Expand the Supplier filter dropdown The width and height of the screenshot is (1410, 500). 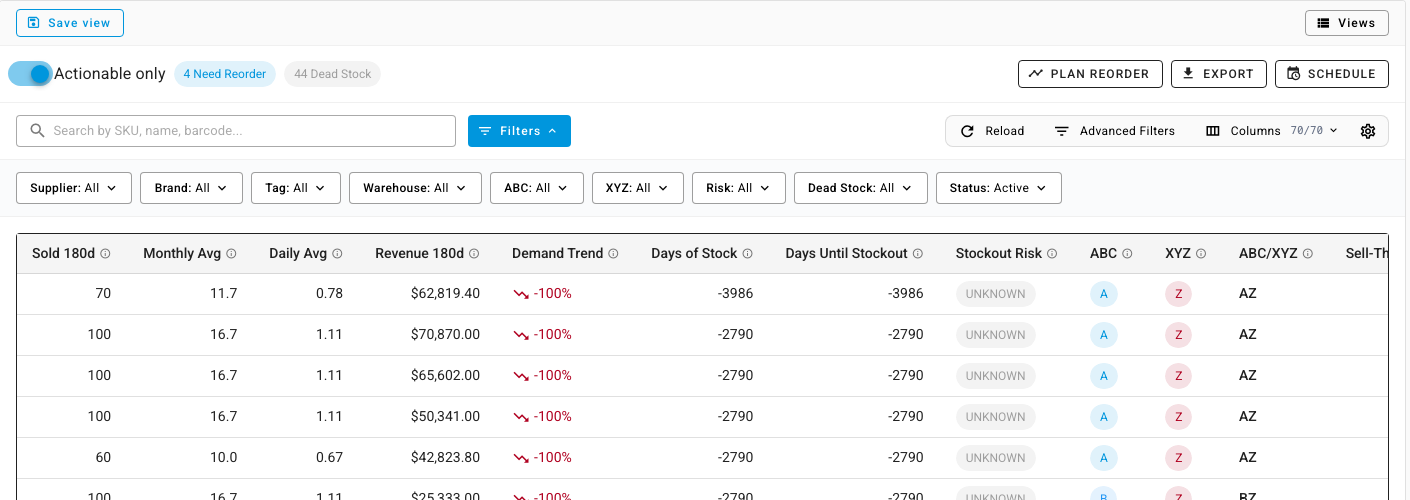point(74,188)
